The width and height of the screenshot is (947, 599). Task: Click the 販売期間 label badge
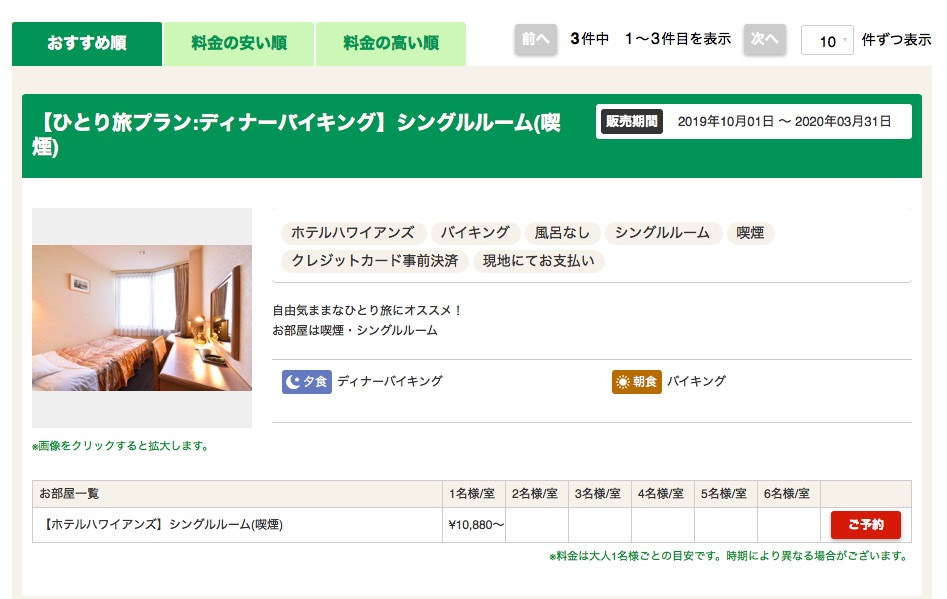(632, 121)
